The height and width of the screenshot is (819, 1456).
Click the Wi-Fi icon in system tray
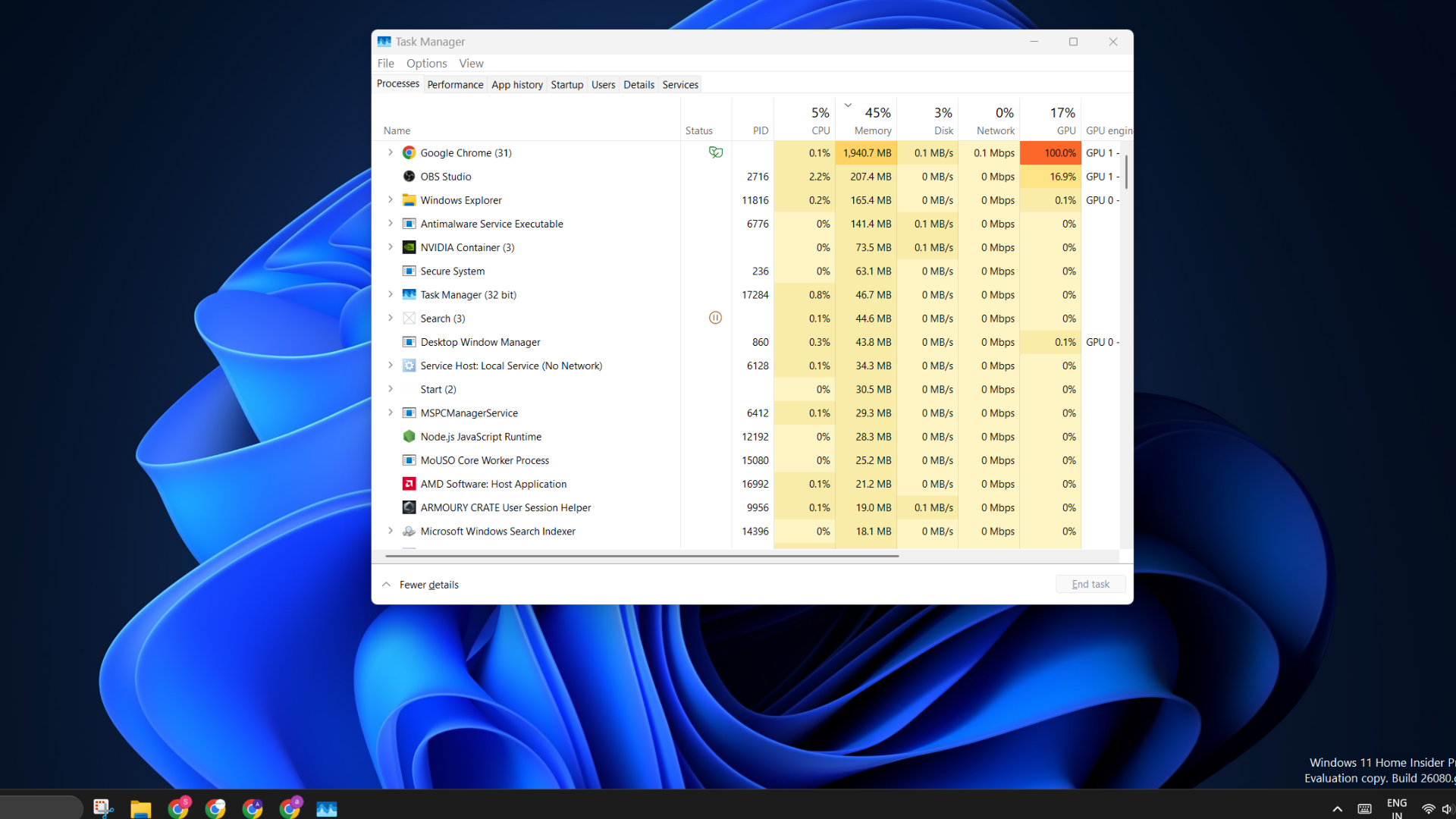[x=1428, y=809]
